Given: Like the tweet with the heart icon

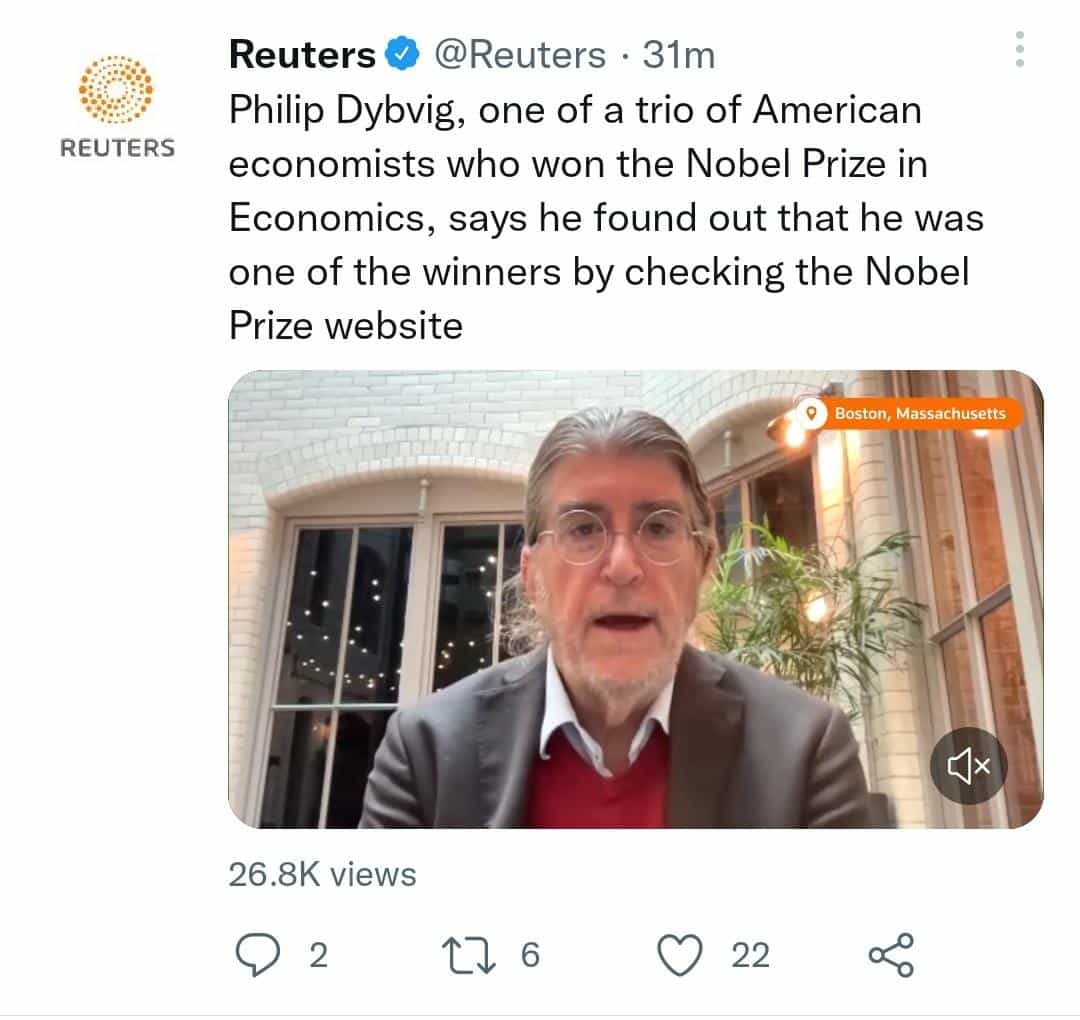Looking at the screenshot, I should [x=682, y=955].
